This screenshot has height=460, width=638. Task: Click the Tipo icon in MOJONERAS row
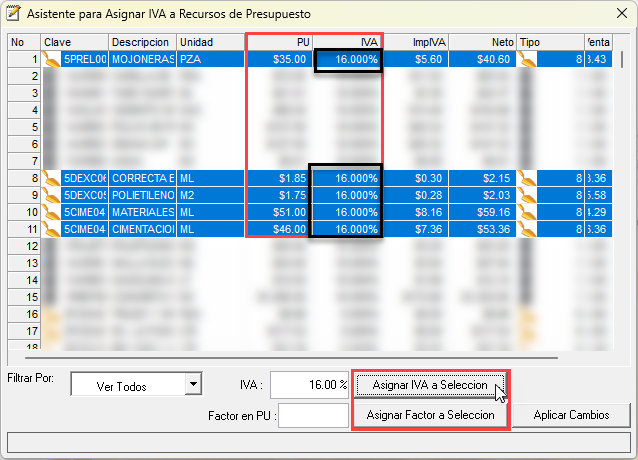pos(528,60)
